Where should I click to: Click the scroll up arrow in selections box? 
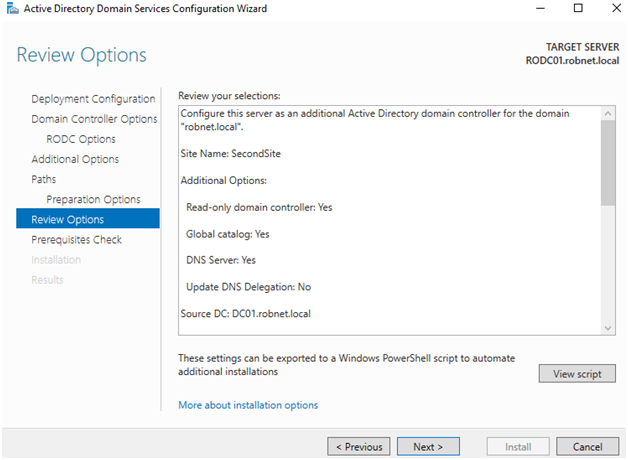[608, 113]
